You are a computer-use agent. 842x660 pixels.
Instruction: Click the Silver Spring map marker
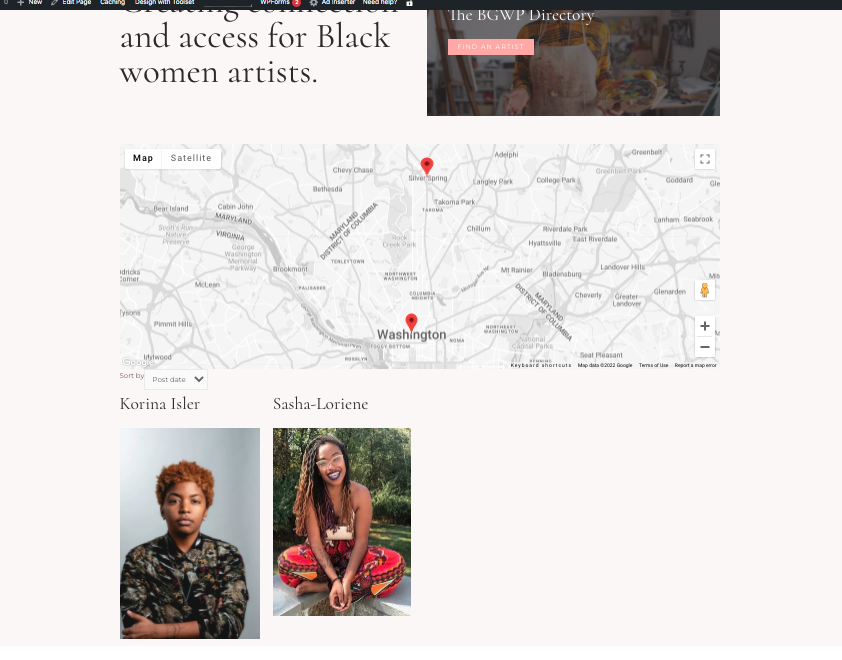427,166
